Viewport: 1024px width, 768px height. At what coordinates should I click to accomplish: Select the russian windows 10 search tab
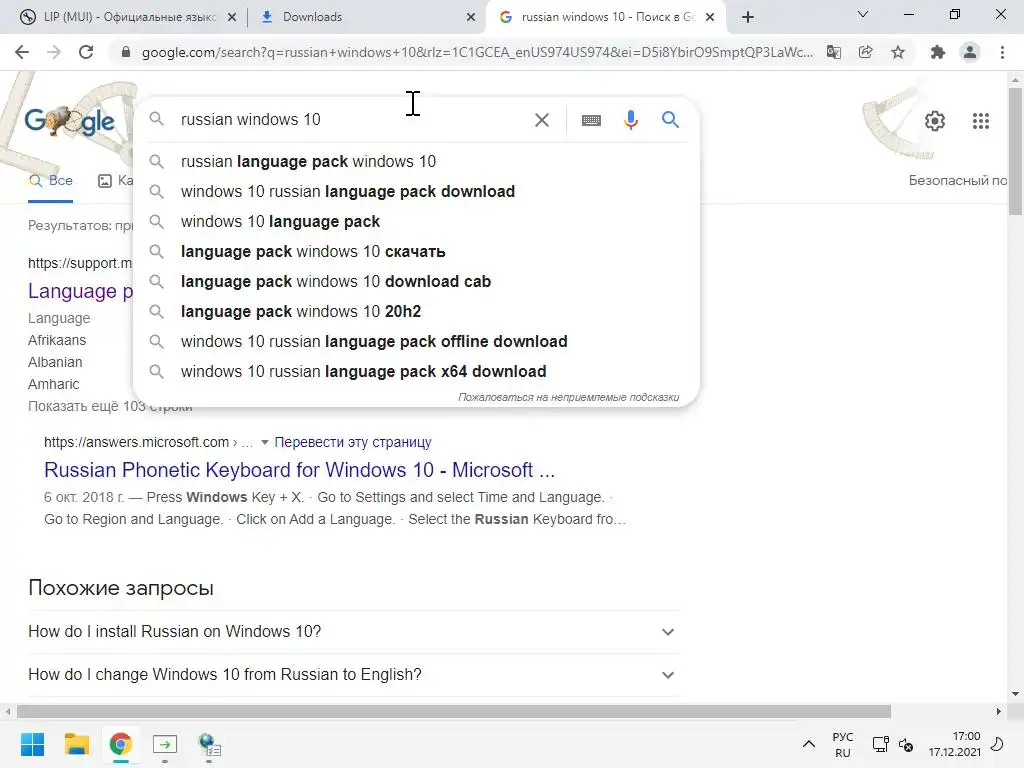(x=605, y=17)
